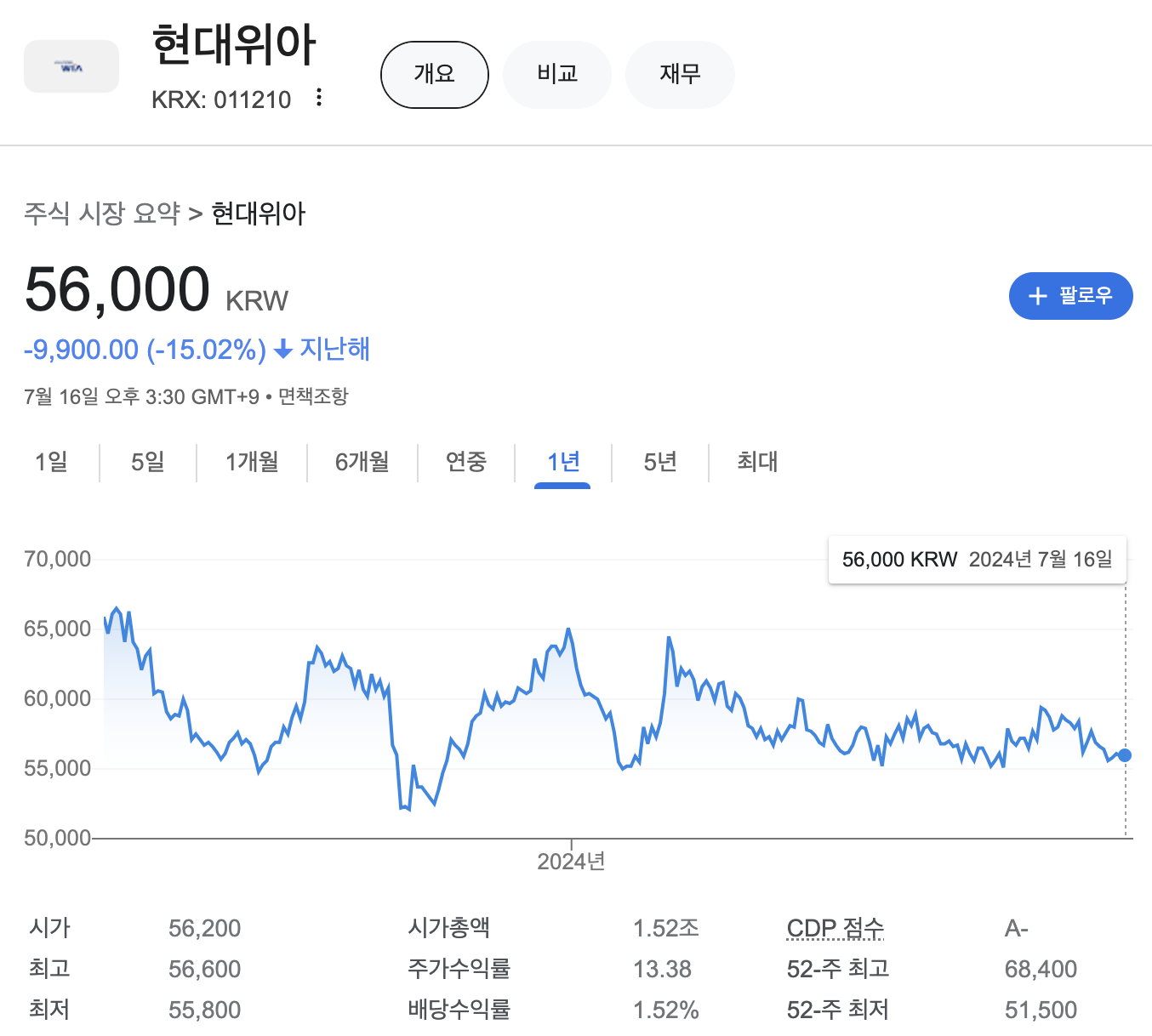
Task: Select the 1년 time range
Action: coord(563,462)
